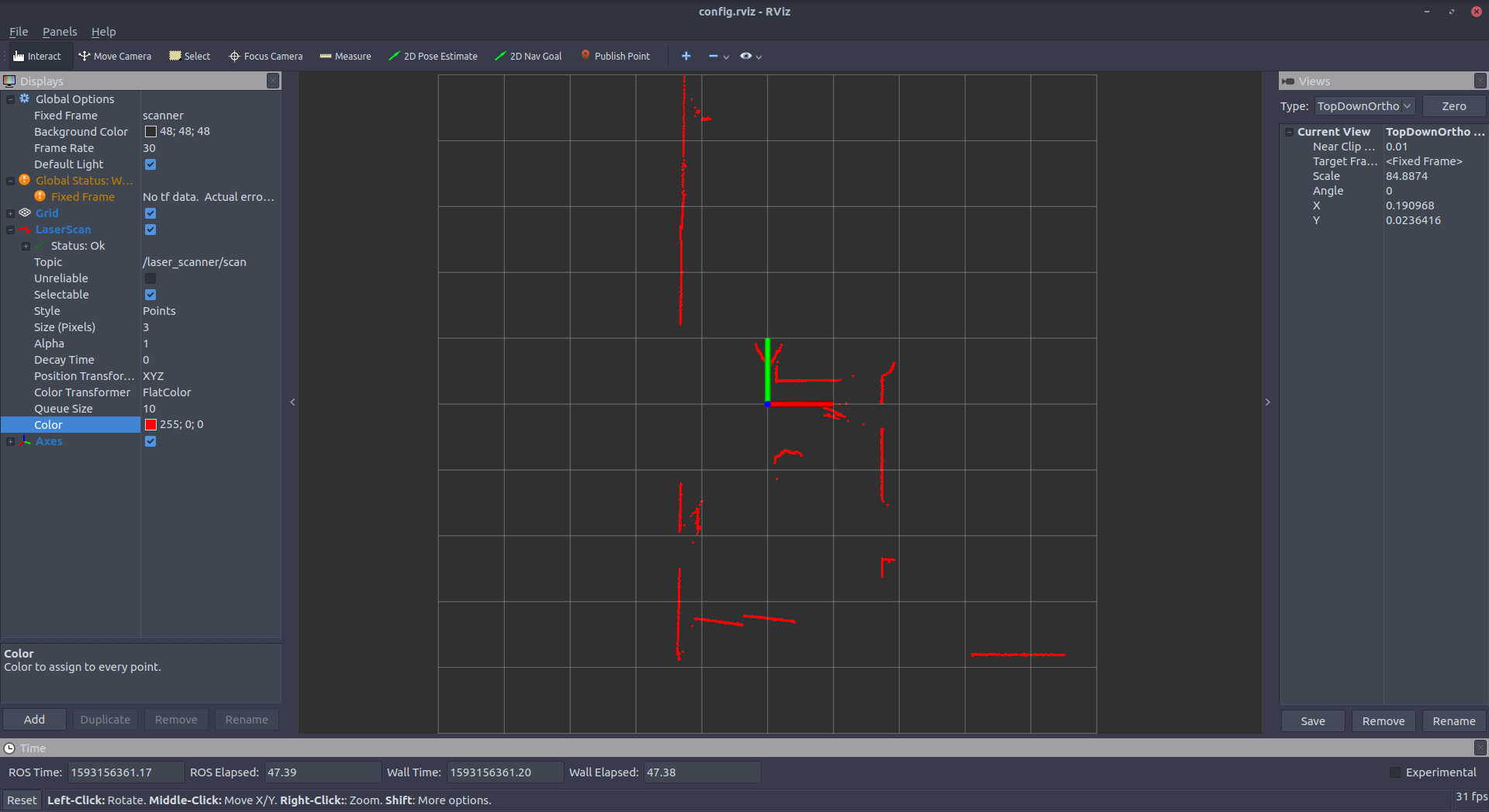Pick the Measure tool
This screenshot has width=1489, height=812.
pyautogui.click(x=345, y=56)
